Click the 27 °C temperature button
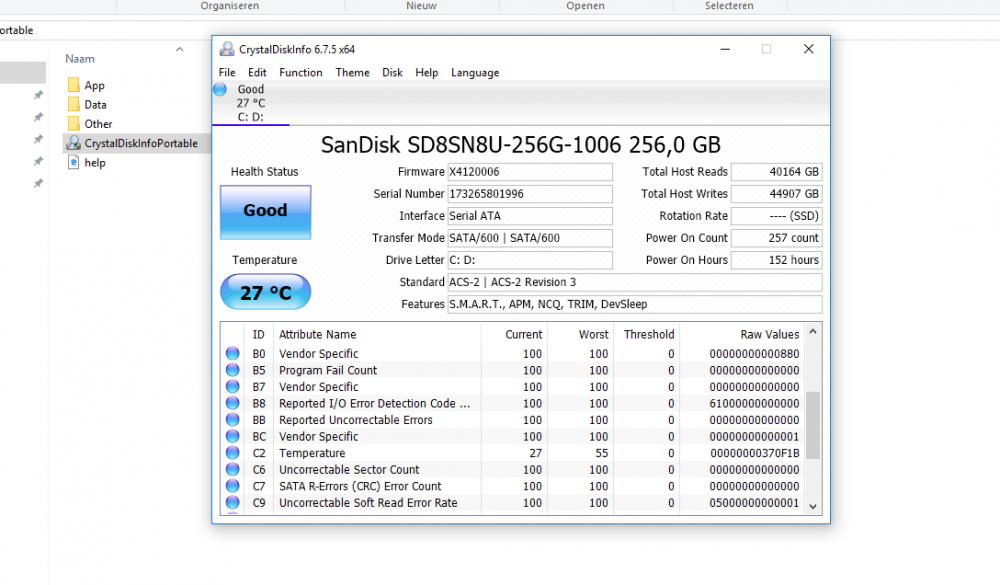Image resolution: width=1000 pixels, height=585 pixels. pyautogui.click(x=265, y=293)
